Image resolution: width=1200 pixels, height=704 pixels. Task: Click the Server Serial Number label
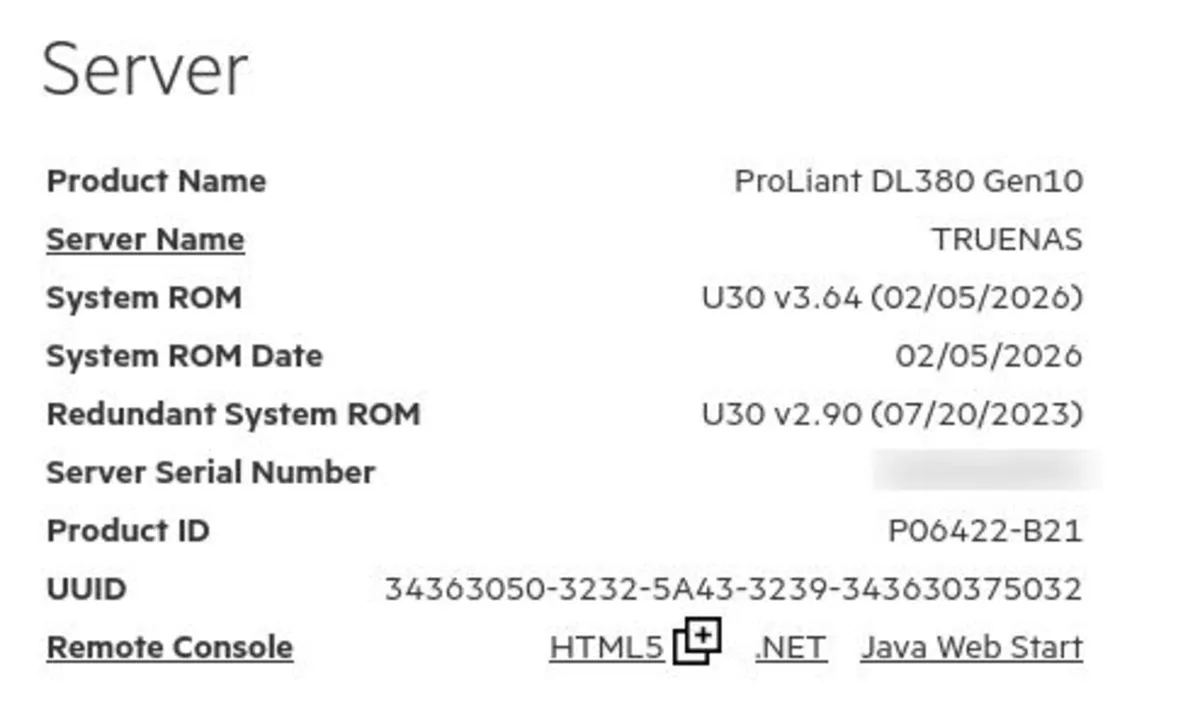click(211, 472)
